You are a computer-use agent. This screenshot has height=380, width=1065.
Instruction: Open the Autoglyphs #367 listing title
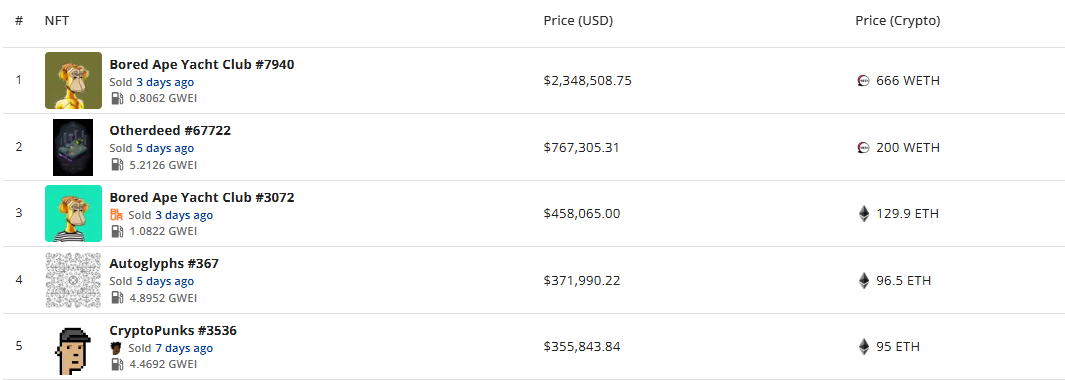coord(164,263)
